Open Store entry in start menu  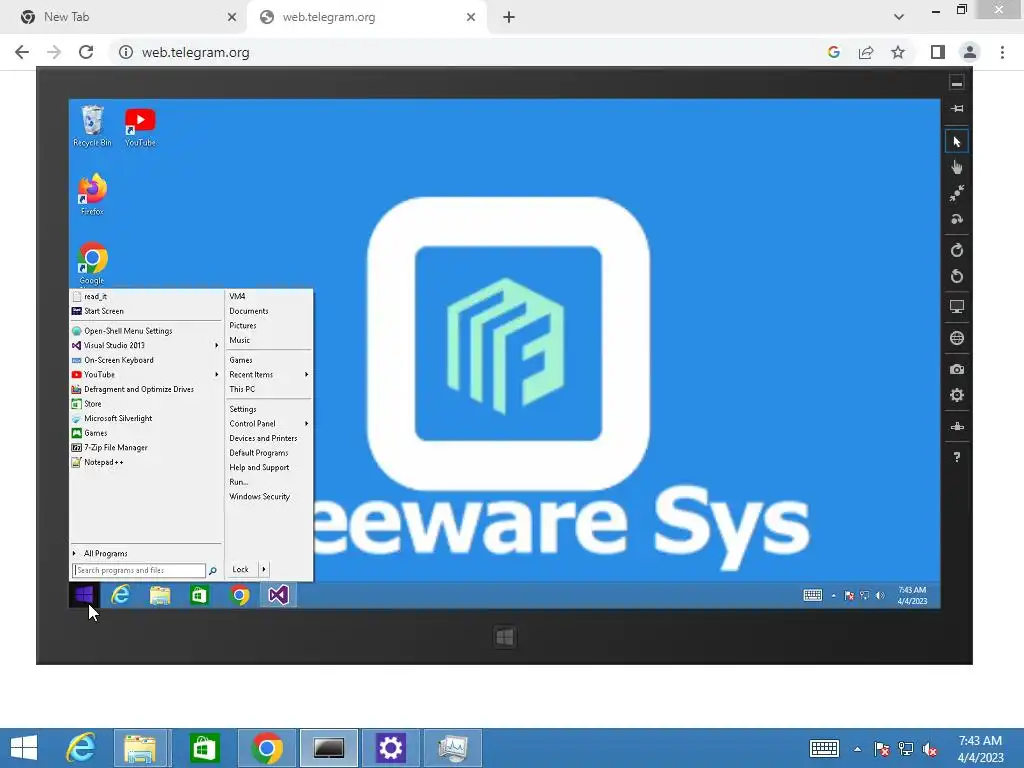click(92, 404)
